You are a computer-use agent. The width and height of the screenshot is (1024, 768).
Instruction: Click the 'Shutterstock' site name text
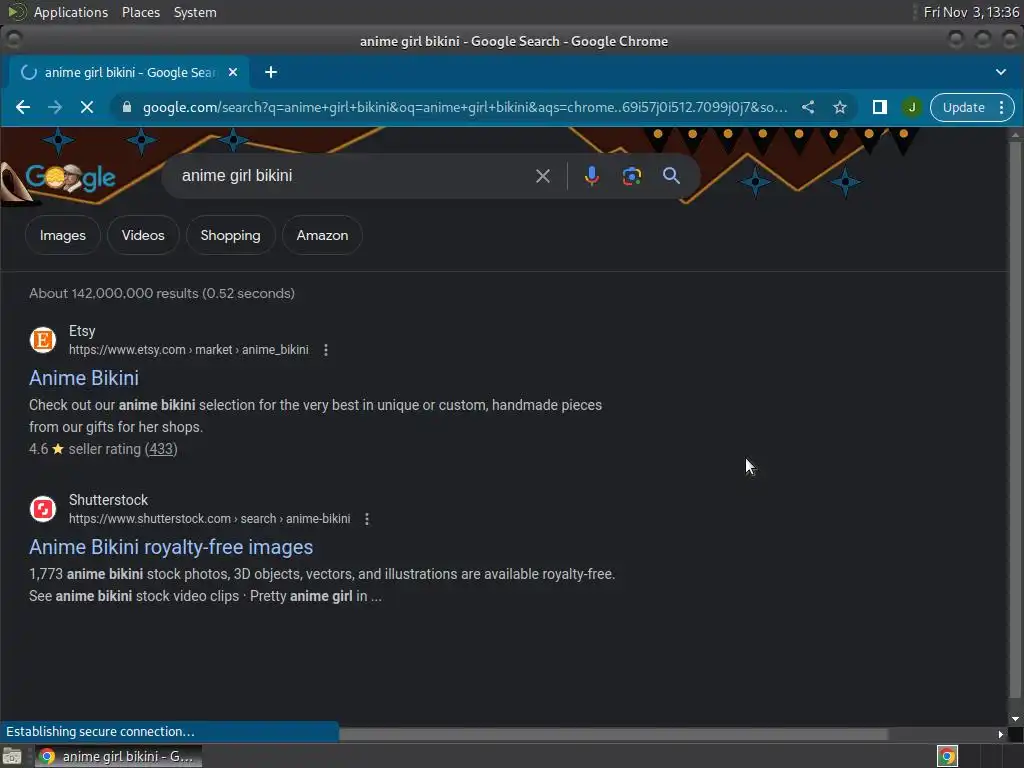coord(108,500)
